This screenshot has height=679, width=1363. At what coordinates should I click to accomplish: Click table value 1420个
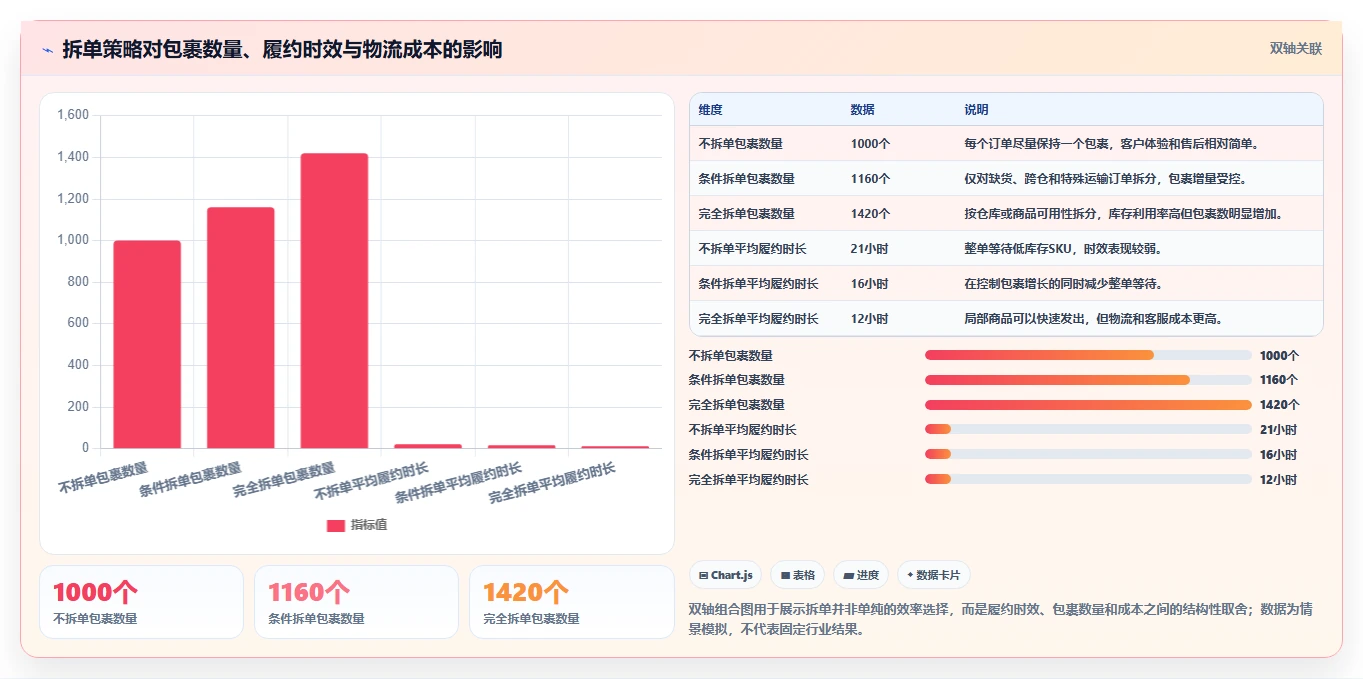(870, 213)
